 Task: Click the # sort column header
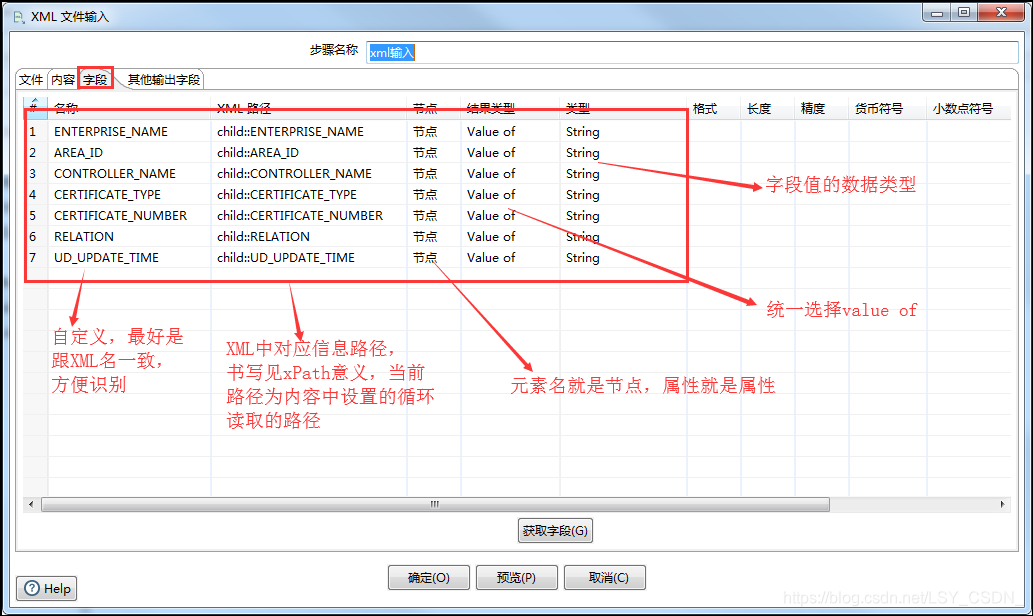click(x=35, y=107)
